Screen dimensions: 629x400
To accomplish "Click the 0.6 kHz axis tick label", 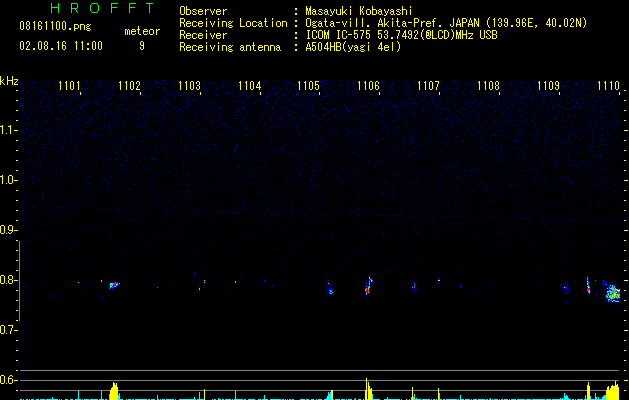I will pyautogui.click(x=8, y=380).
